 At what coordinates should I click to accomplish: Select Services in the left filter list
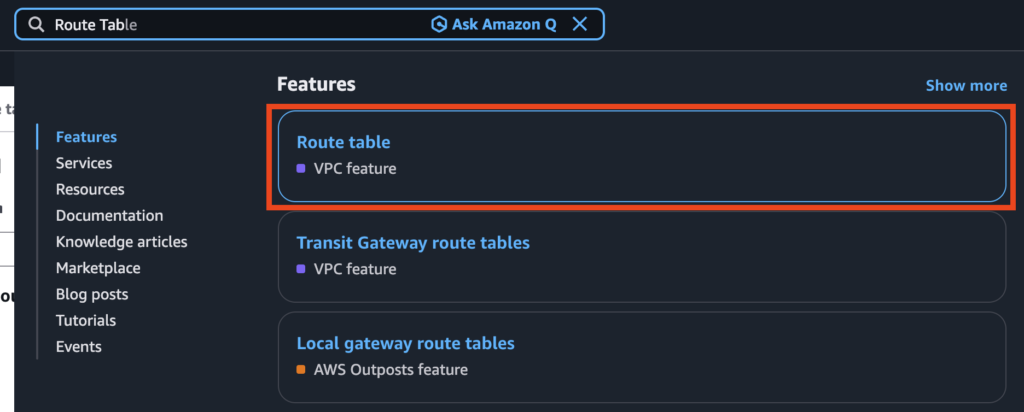(x=84, y=163)
